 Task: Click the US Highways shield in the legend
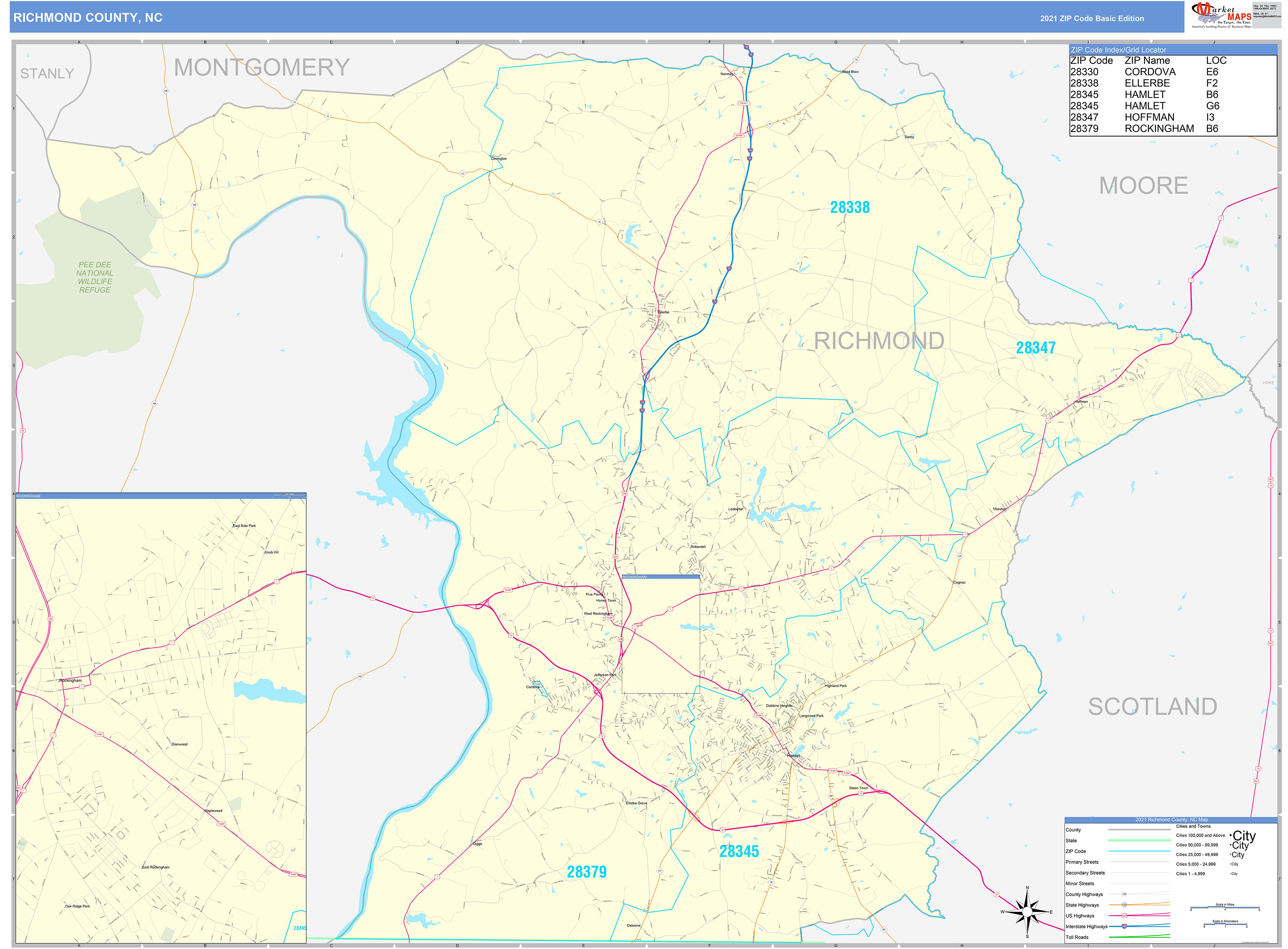(x=1124, y=915)
